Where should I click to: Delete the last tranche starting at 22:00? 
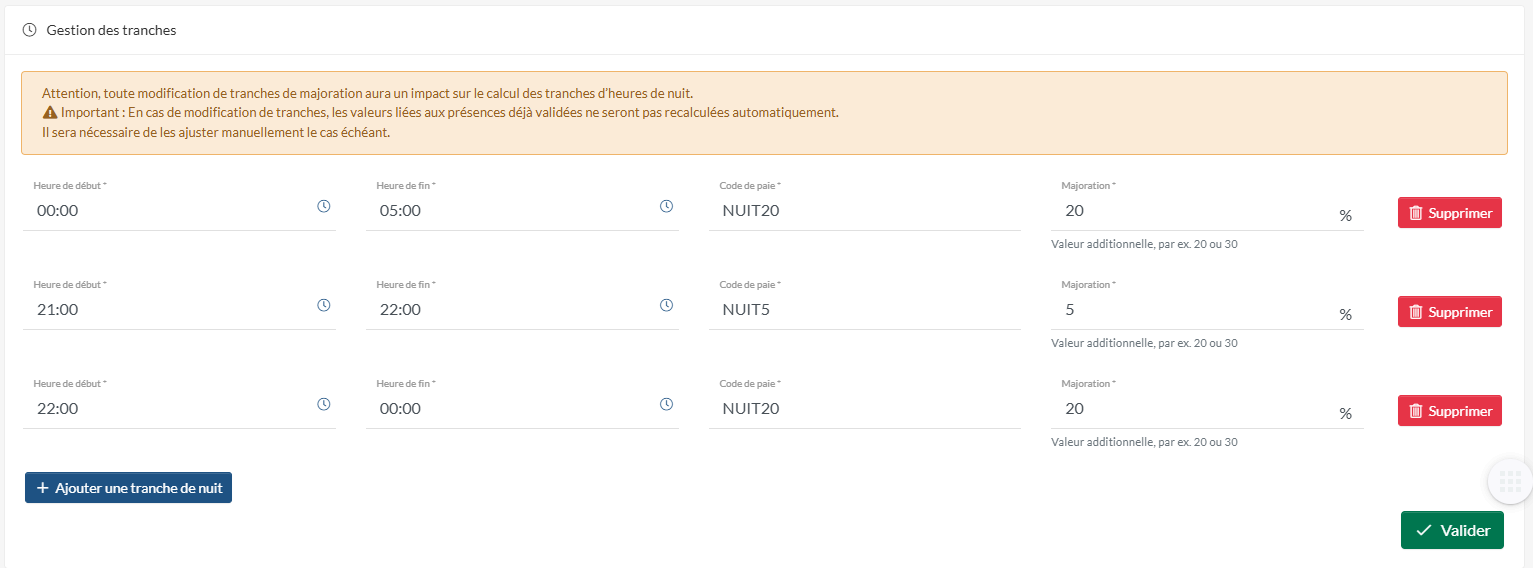pyautogui.click(x=1449, y=411)
